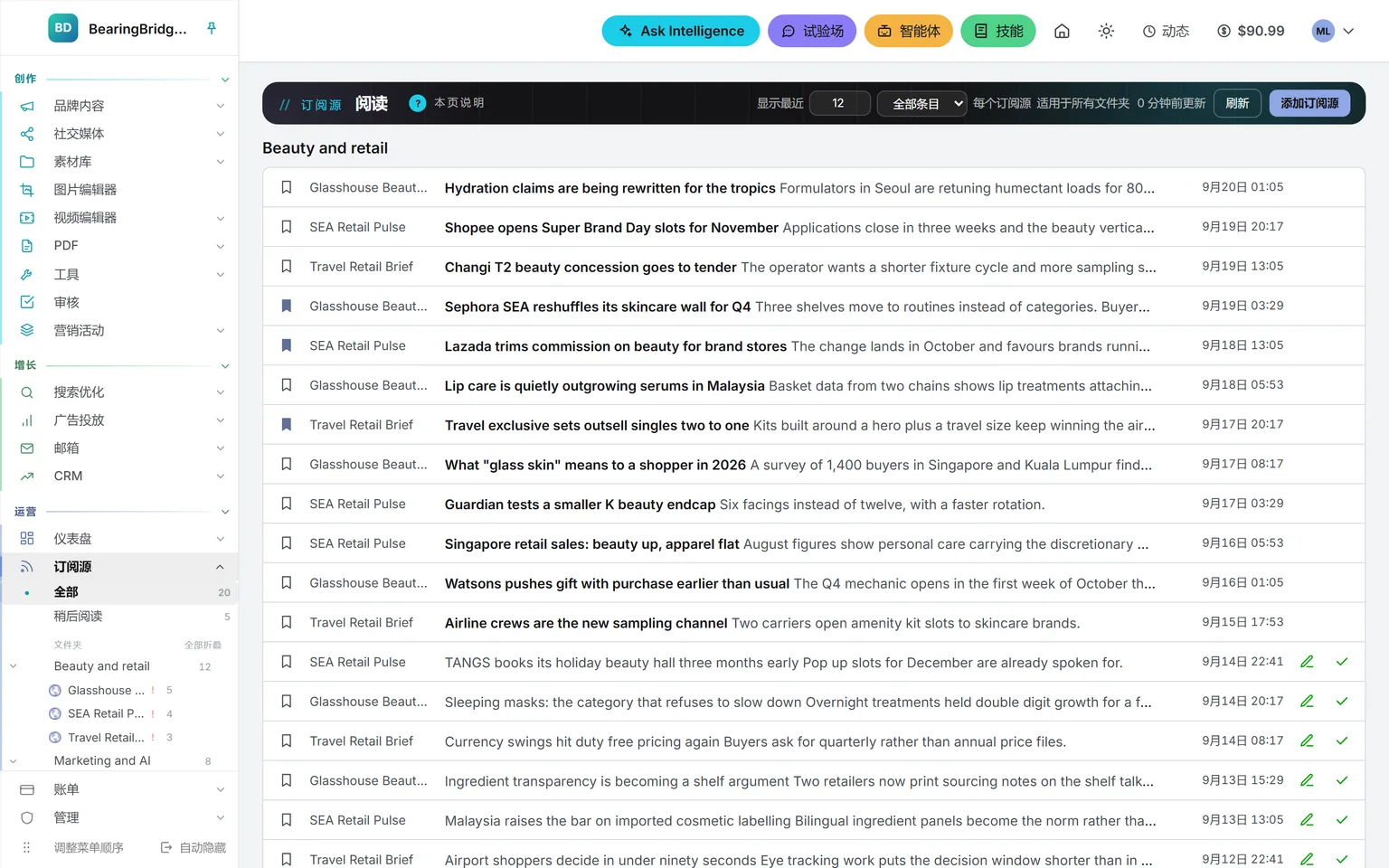Viewport: 1389px width, 868px height.
Task: Open the 试验场 playground tab
Action: [x=812, y=31]
